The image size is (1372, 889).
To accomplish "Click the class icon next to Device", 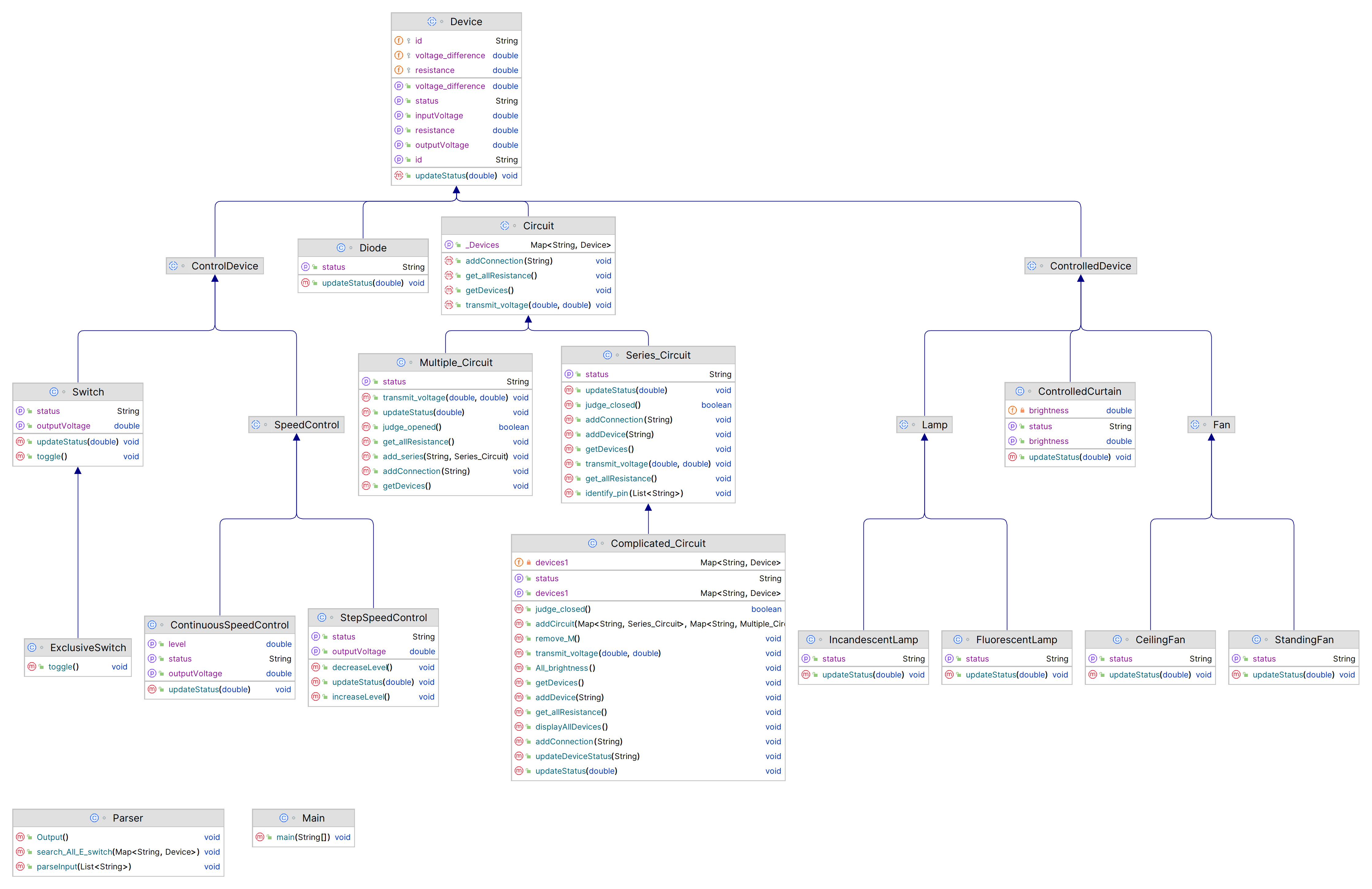I will [431, 21].
